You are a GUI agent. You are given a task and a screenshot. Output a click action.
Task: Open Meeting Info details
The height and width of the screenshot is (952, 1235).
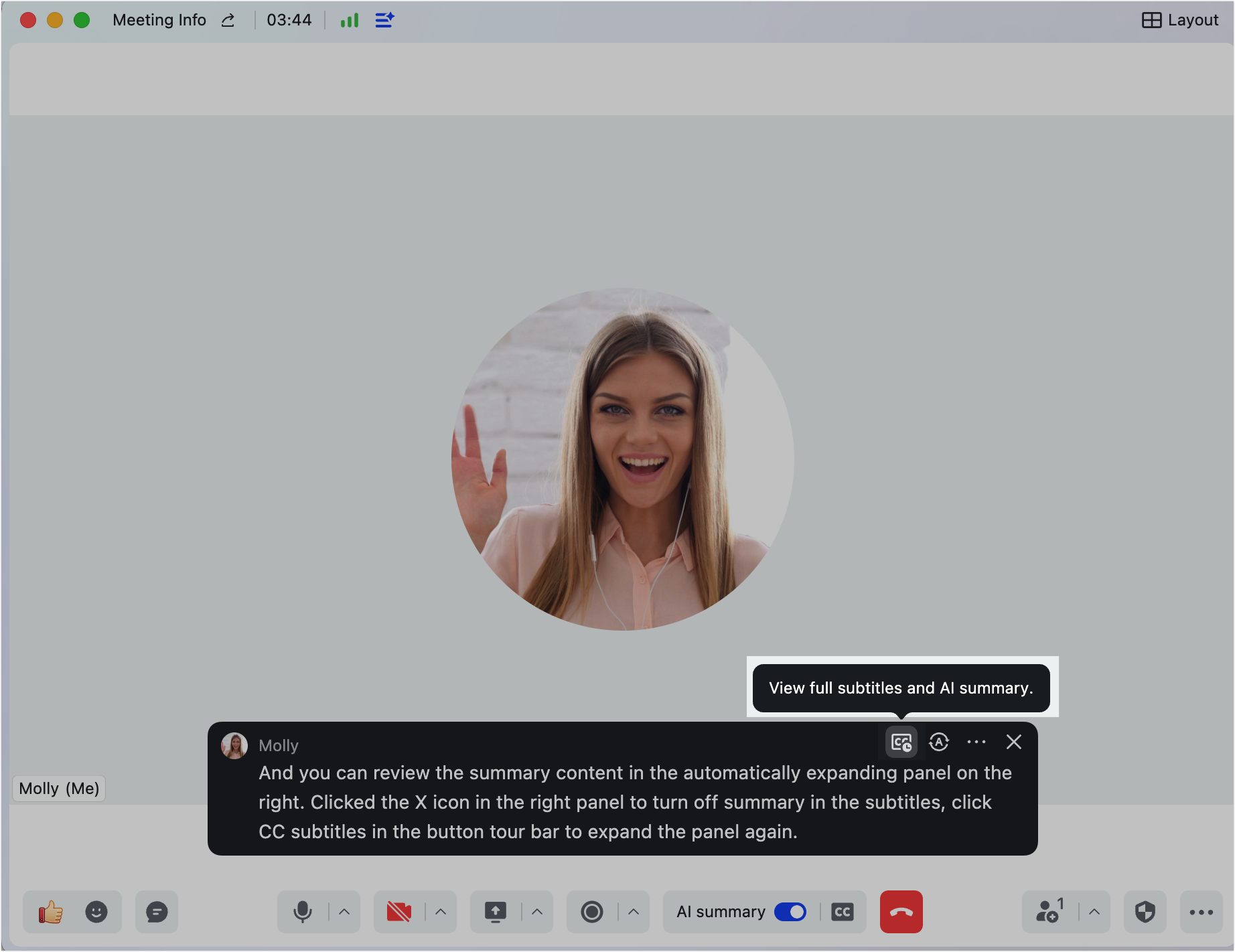[159, 20]
